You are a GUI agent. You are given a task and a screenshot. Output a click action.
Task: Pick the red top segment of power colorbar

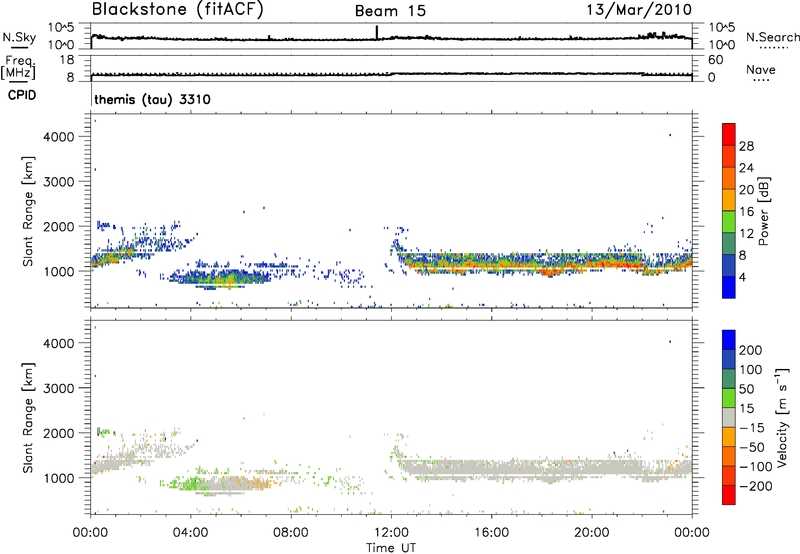pyautogui.click(x=729, y=134)
